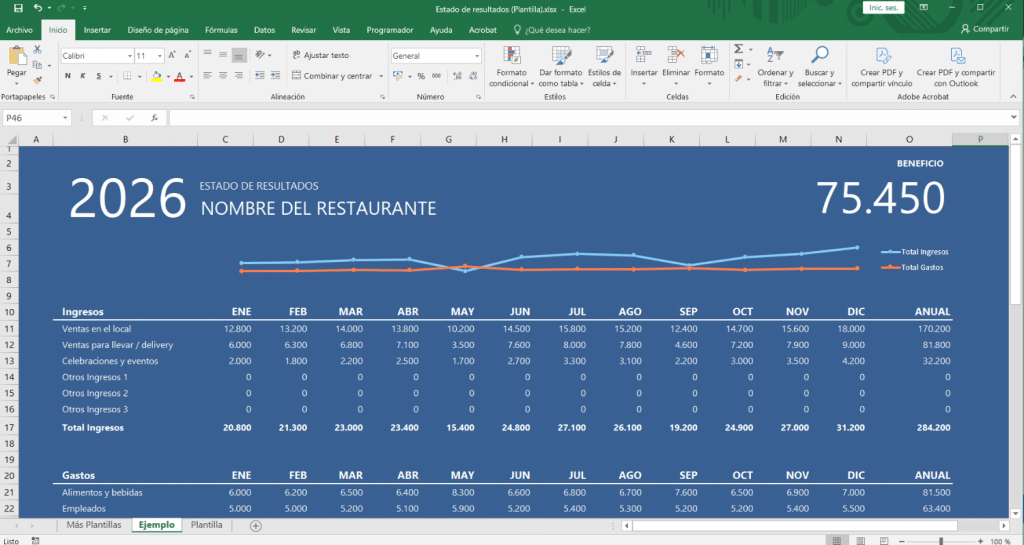Click the Format Painter brush icon
This screenshot has width=1024, height=545.
click(x=37, y=80)
